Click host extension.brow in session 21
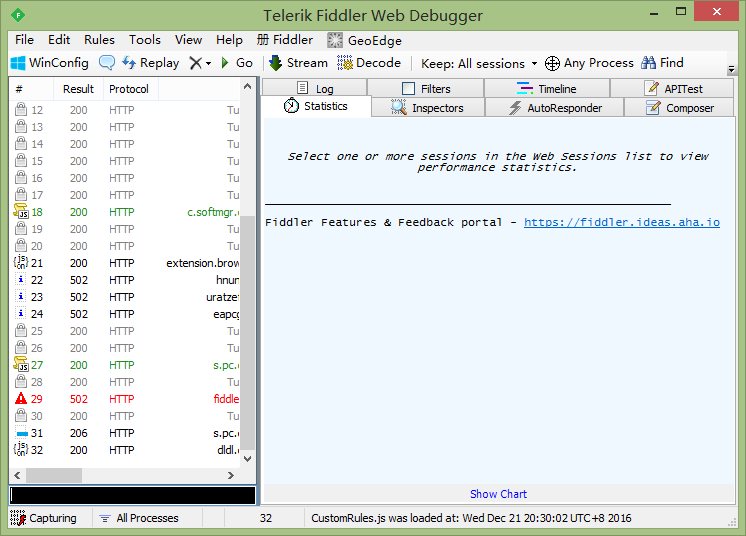The height and width of the screenshot is (536, 746). click(203, 263)
